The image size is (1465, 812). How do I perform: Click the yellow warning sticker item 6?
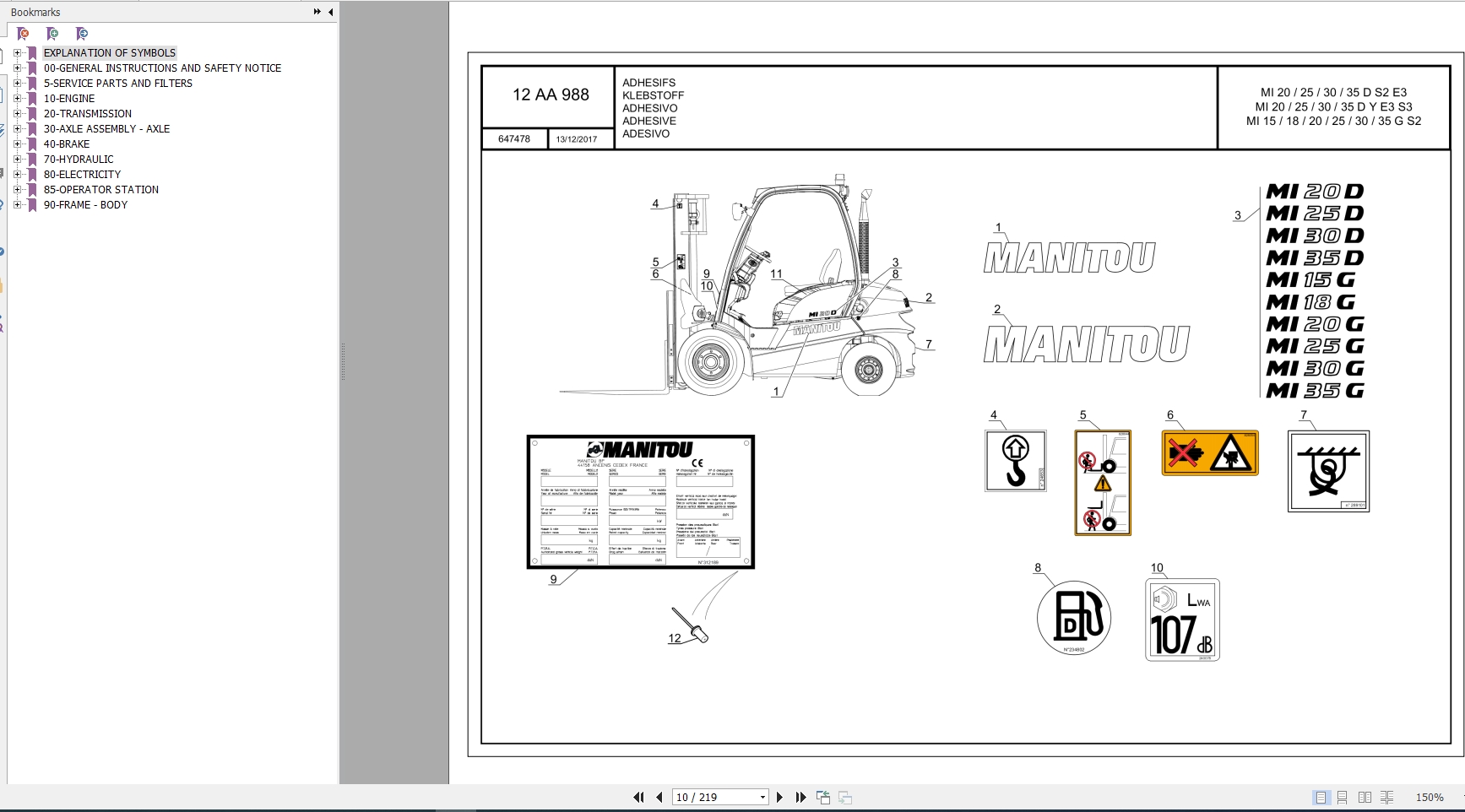pos(1209,452)
